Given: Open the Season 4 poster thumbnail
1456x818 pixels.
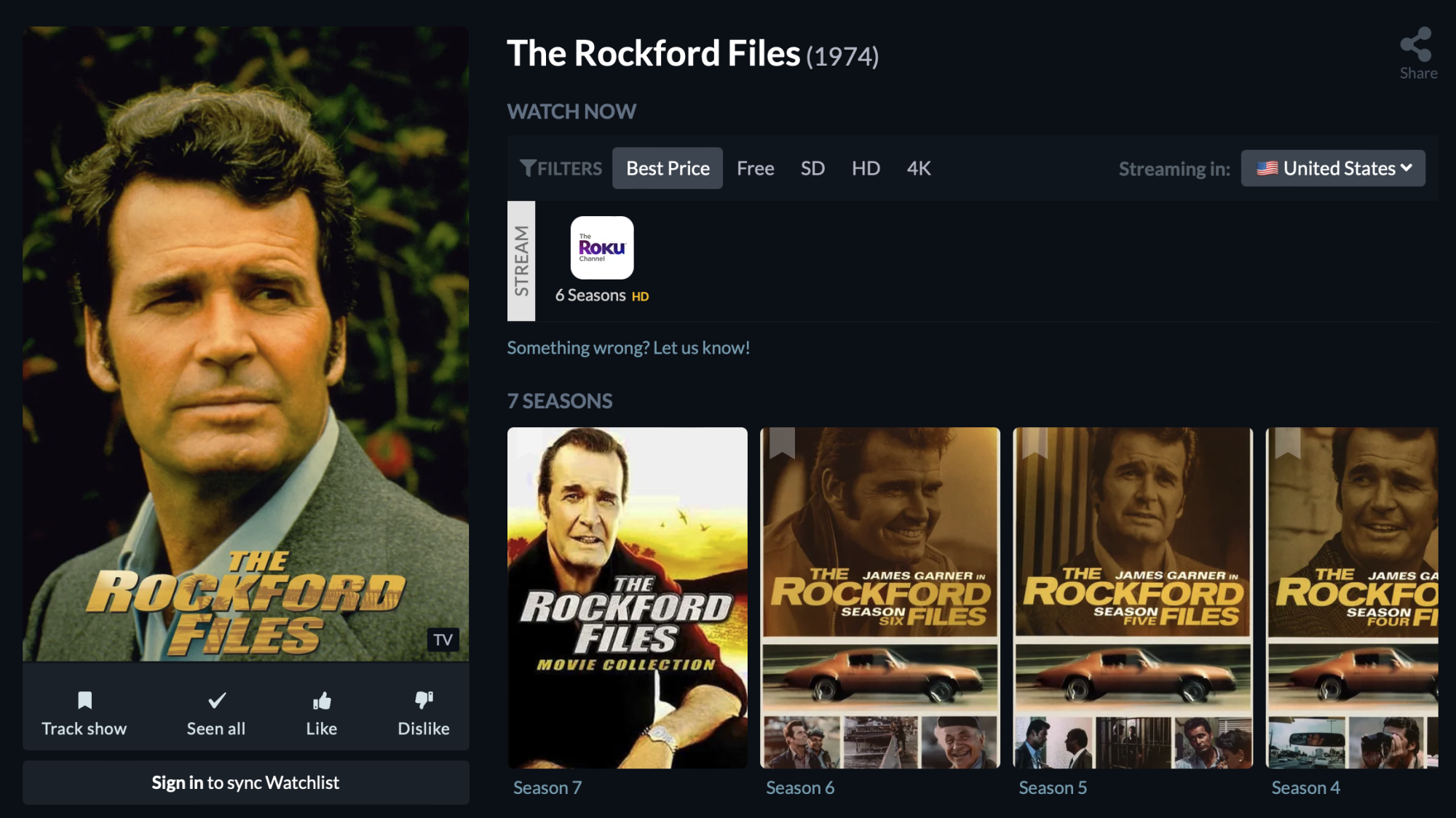Looking at the screenshot, I should [1353, 597].
